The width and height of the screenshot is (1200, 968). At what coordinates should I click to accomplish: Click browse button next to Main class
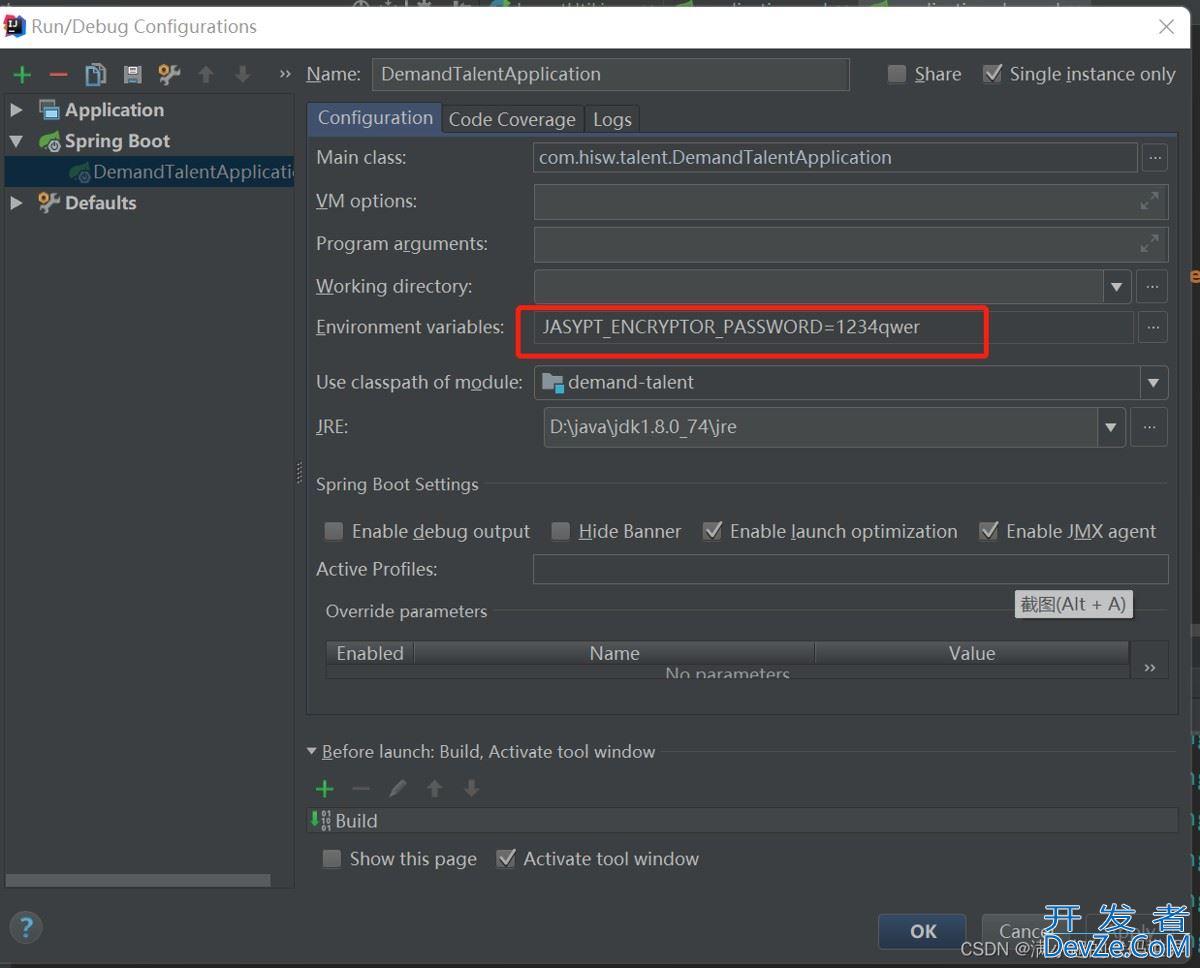1154,158
